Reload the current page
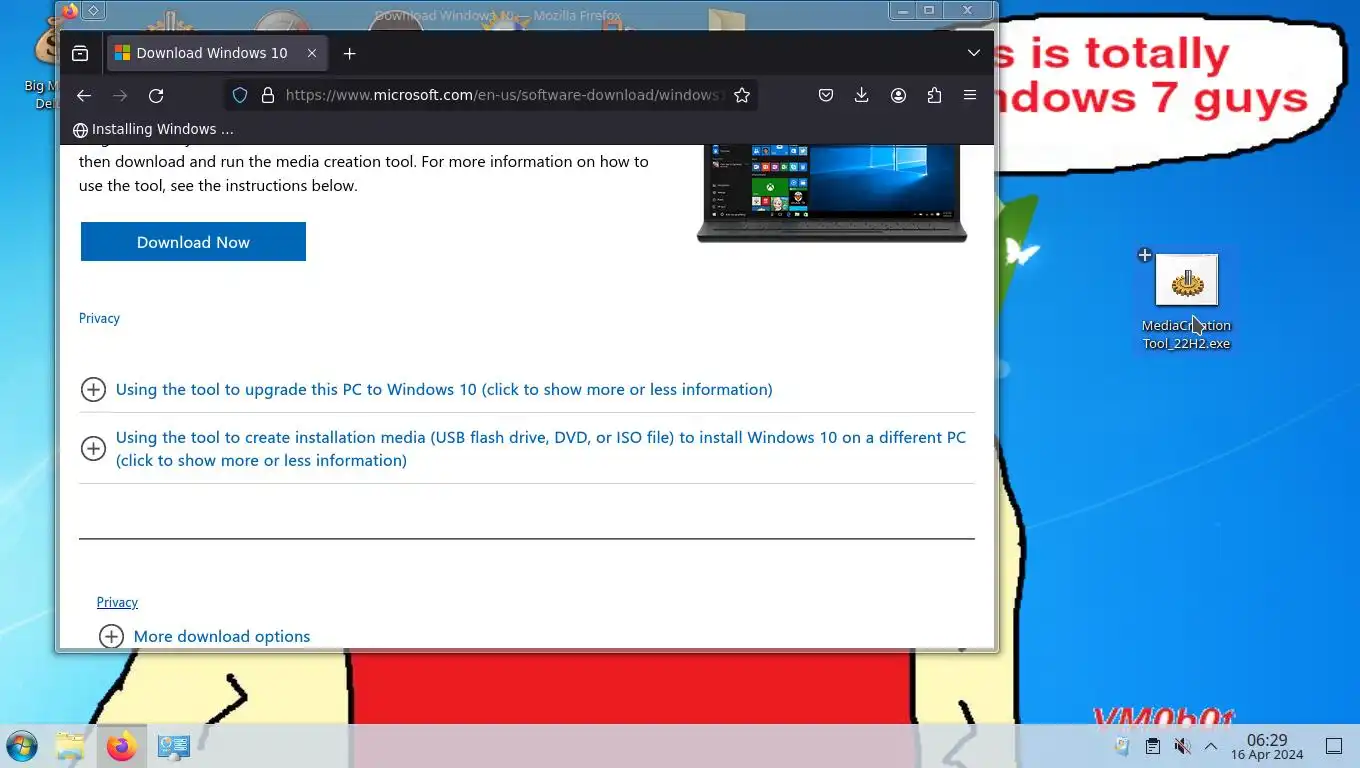 (x=156, y=95)
